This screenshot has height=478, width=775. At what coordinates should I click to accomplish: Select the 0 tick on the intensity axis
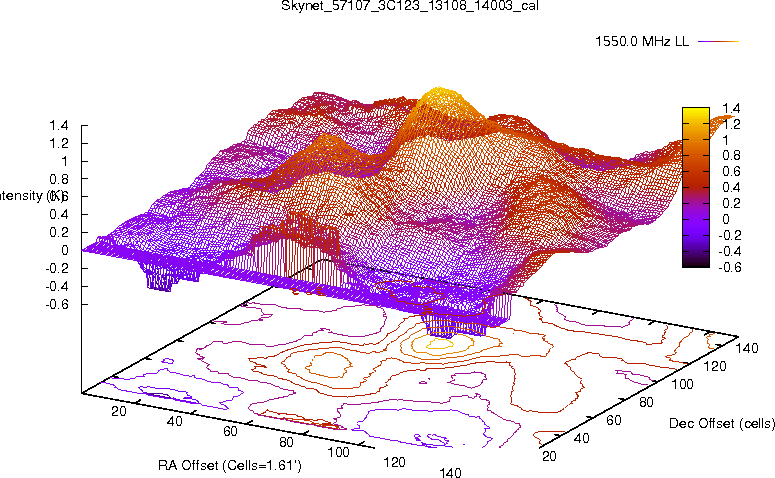pyautogui.click(x=64, y=251)
